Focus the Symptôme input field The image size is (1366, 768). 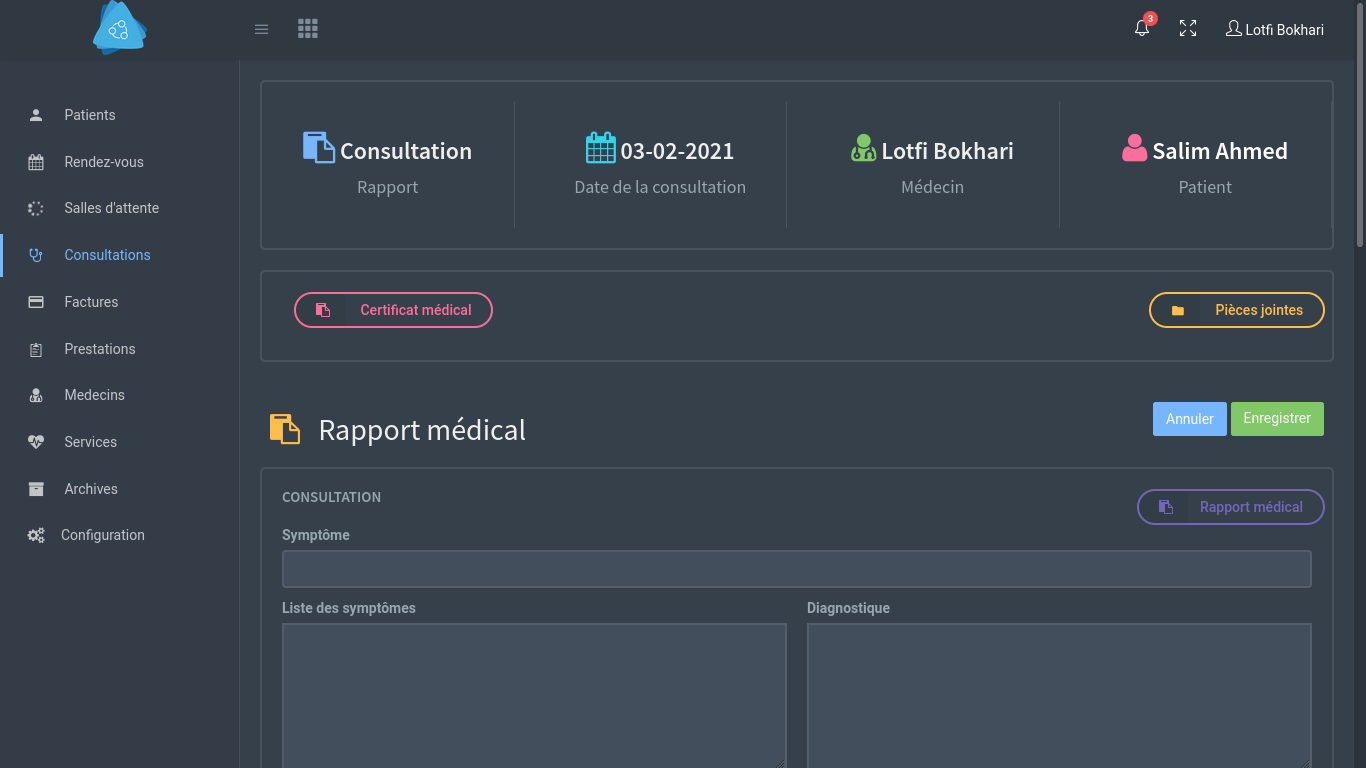click(797, 569)
